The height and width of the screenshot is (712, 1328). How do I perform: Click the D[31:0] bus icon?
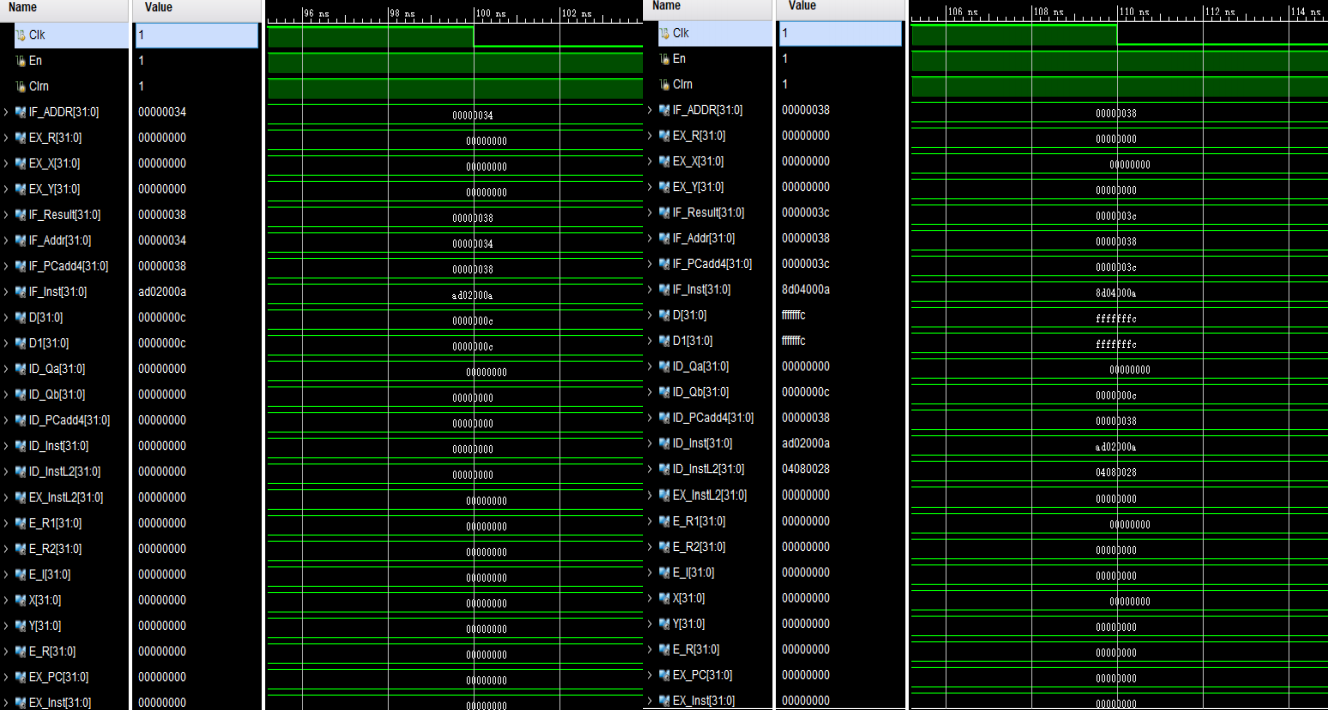(18, 318)
